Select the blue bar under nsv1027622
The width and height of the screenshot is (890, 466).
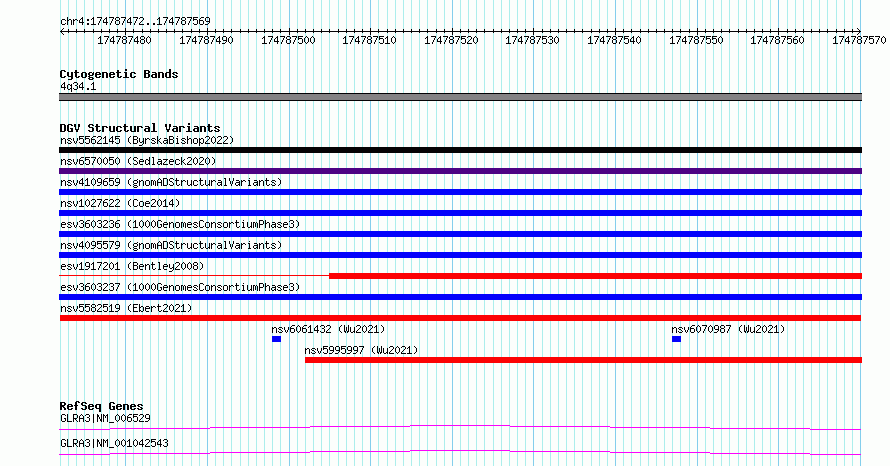460,213
